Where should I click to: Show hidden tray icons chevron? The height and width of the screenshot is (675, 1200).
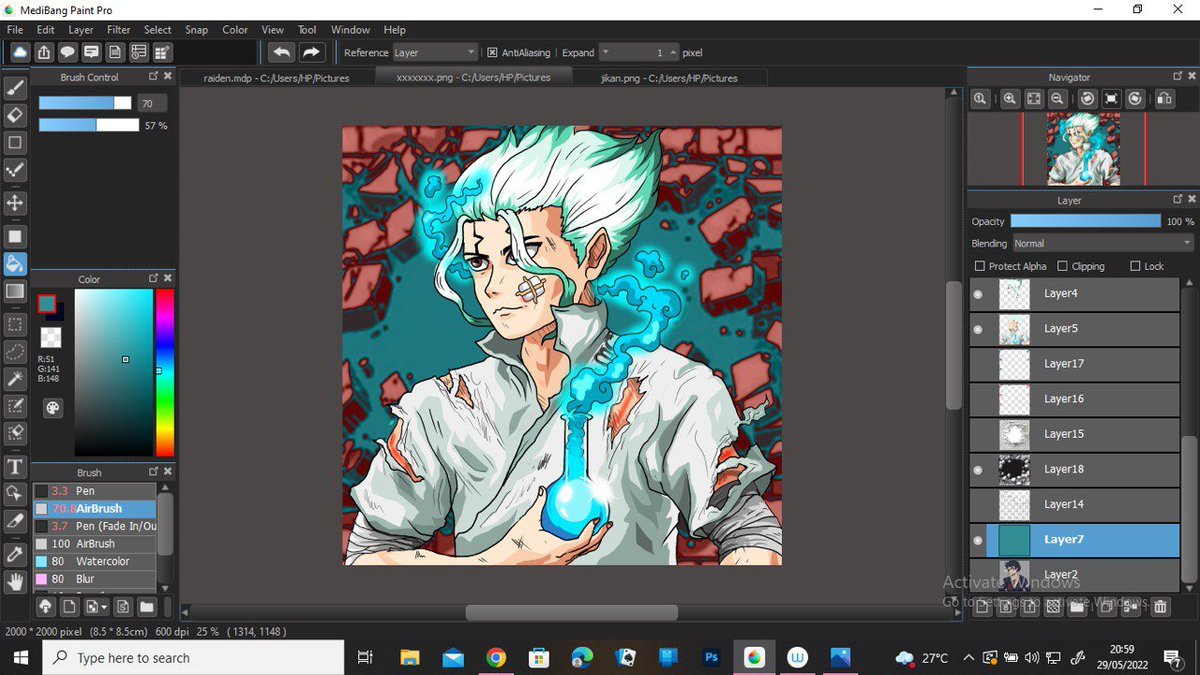967,658
